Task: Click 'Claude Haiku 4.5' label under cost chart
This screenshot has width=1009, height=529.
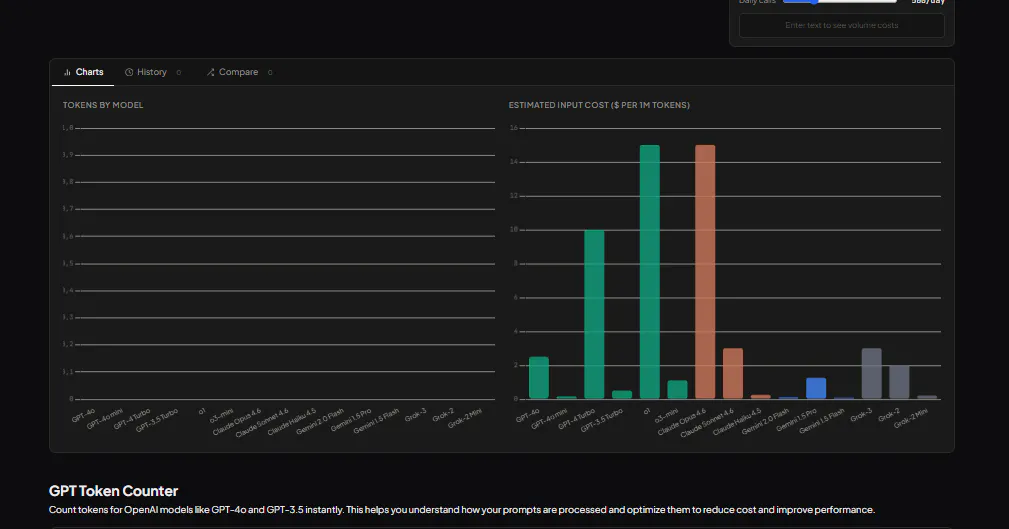Action: tap(737, 422)
